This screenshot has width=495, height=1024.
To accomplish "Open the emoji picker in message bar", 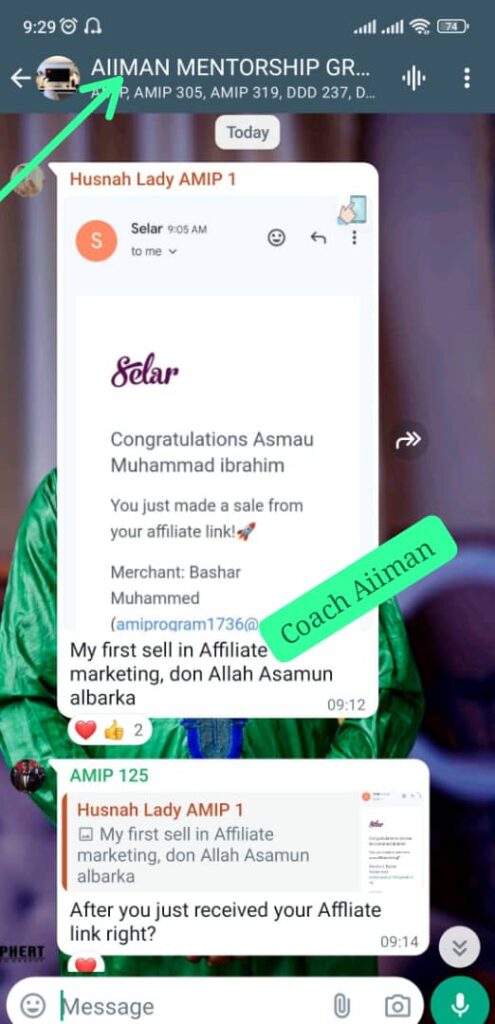I will tap(33, 1005).
